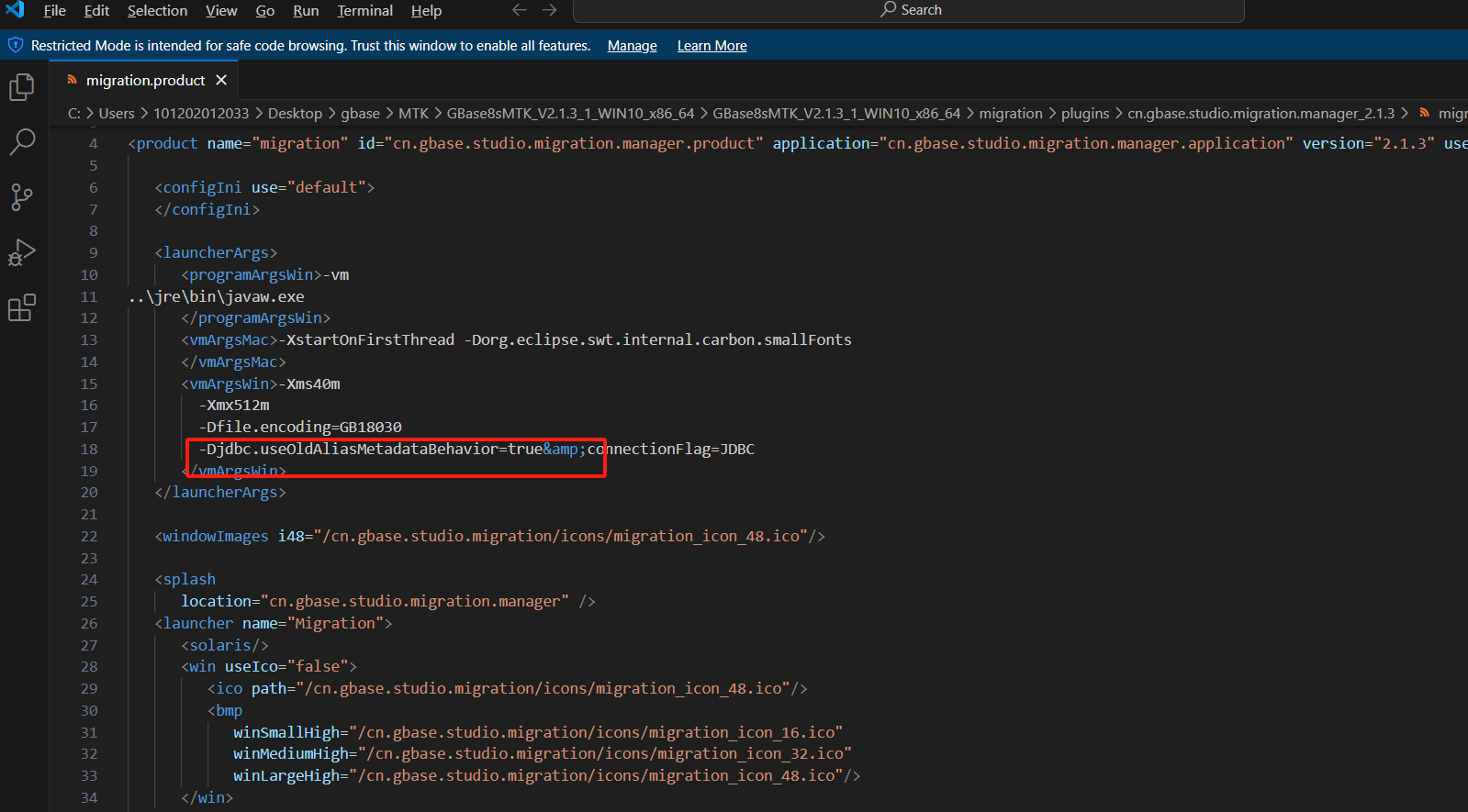The image size is (1468, 812).
Task: Click the C: breadcrumb segment
Action: (74, 114)
